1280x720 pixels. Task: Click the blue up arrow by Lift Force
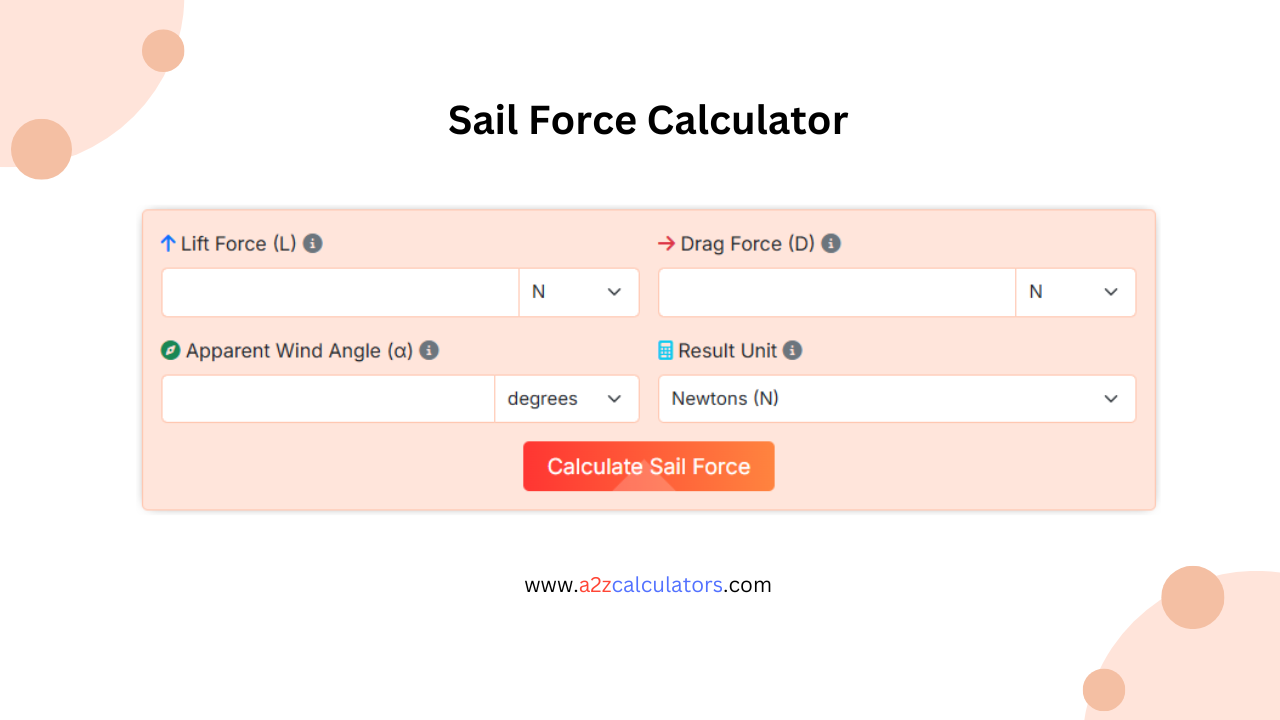(168, 243)
